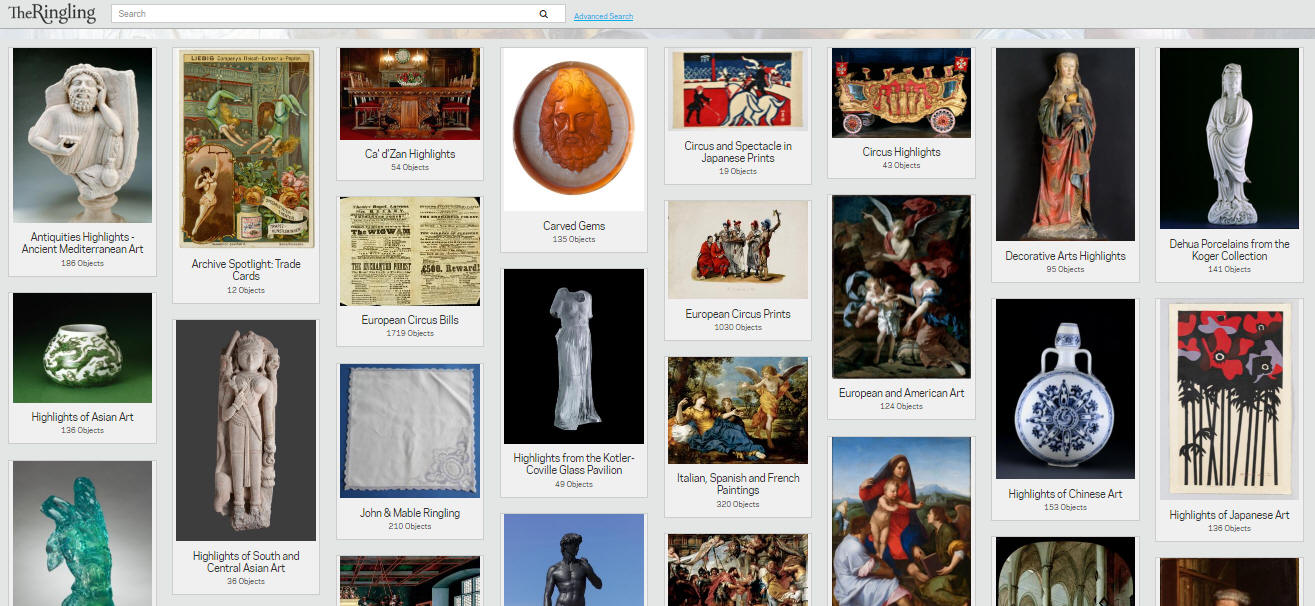Click the 19 Objects count text
The height and width of the screenshot is (606, 1315).
pyautogui.click(x=738, y=172)
